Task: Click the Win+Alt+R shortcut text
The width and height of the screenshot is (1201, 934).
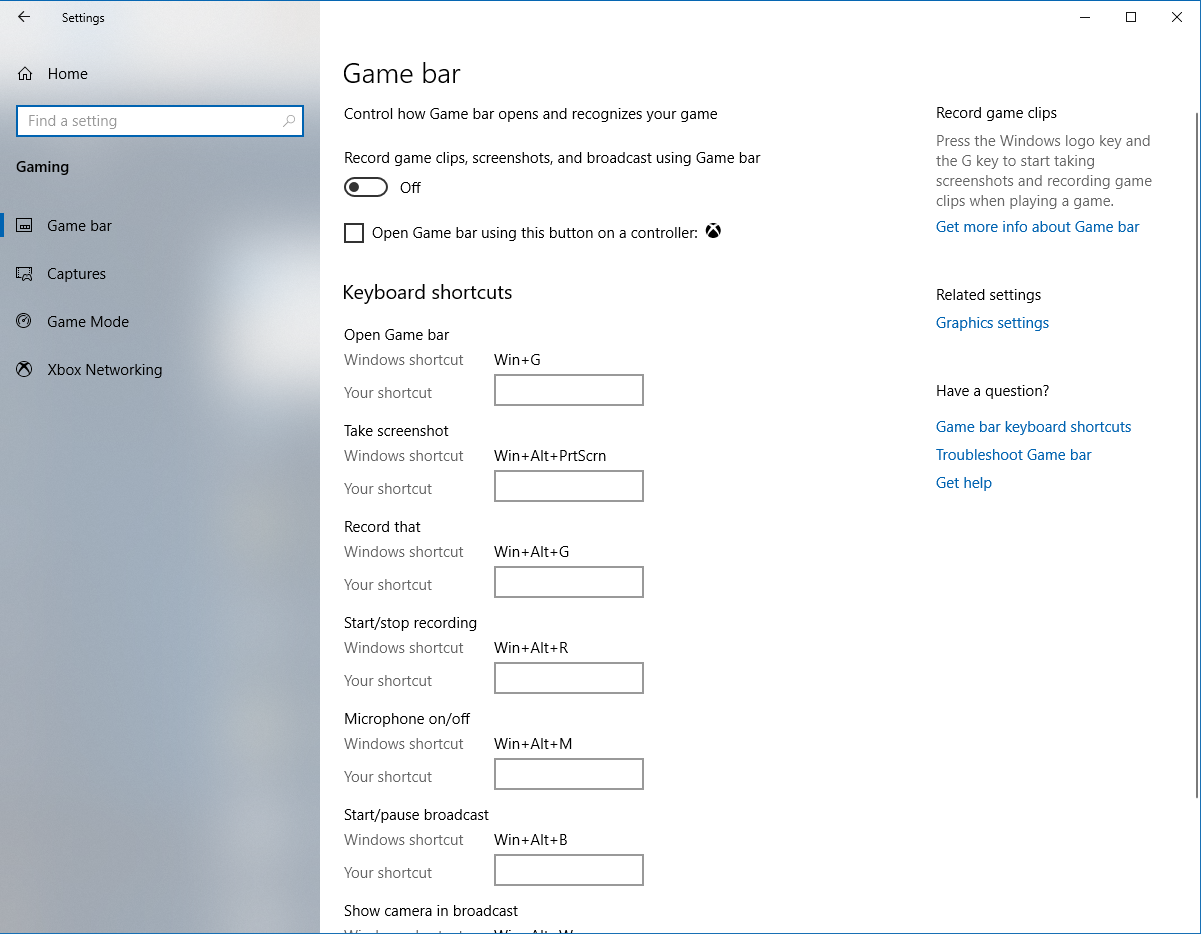Action: [531, 648]
